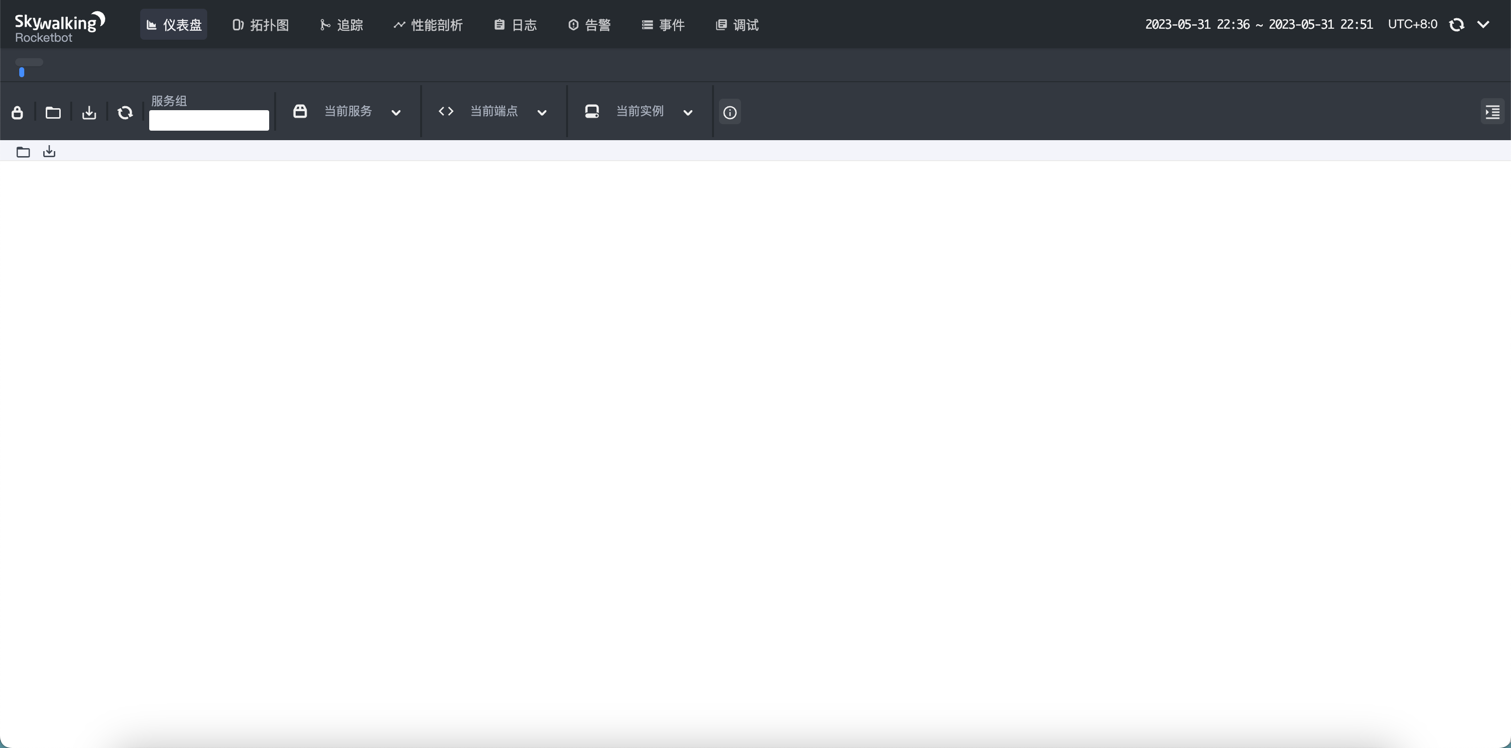Click the import folder icon in dark toolbar
This screenshot has width=1511, height=748.
coord(53,112)
